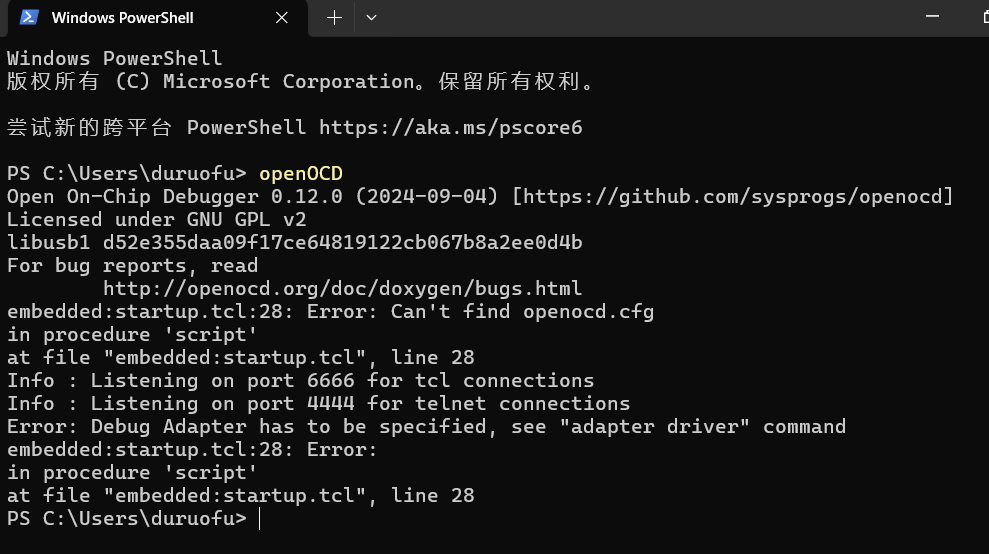Image resolution: width=989 pixels, height=554 pixels.
Task: Click the PowerShell icon on the tab
Action: (29, 17)
